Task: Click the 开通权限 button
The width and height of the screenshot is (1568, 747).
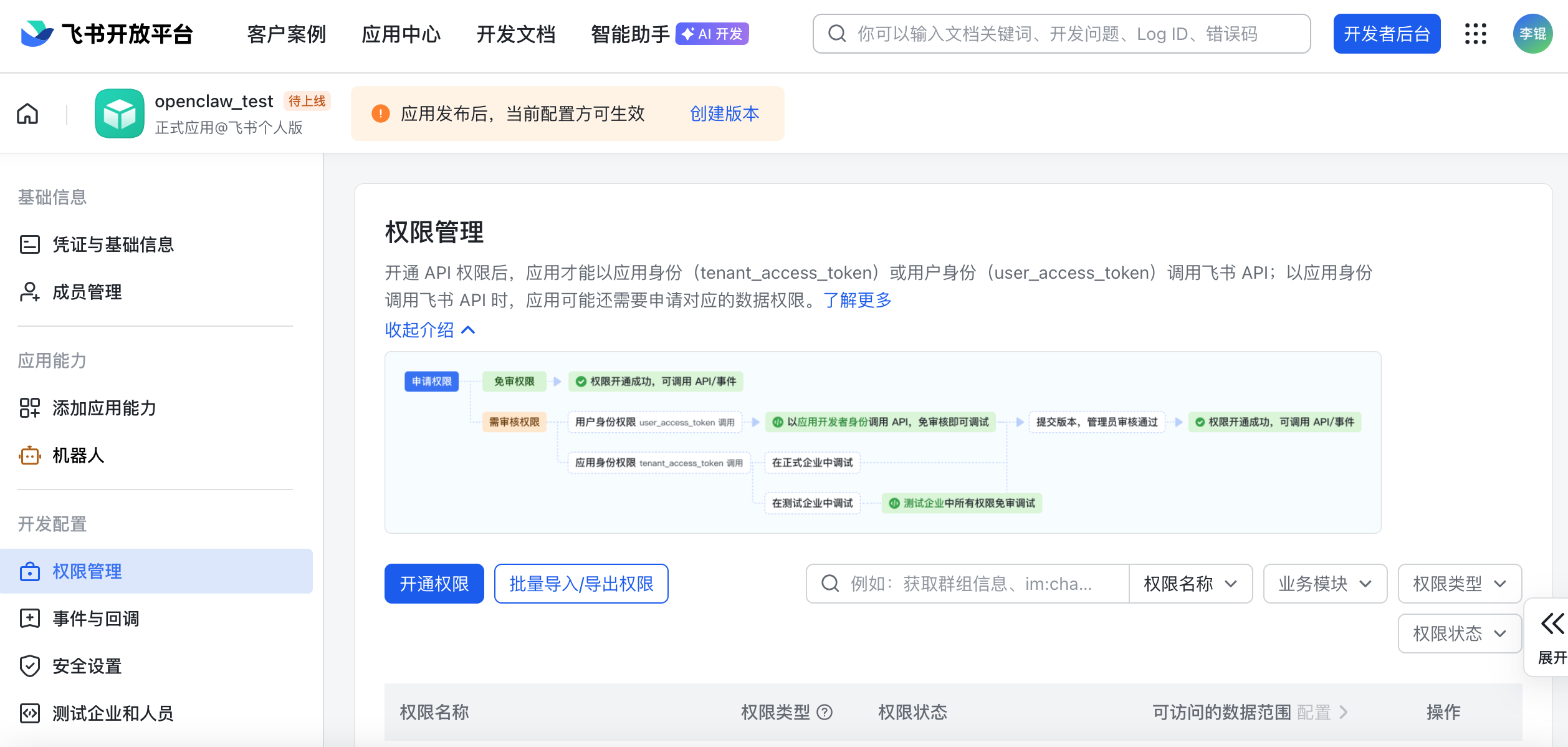Action: (434, 584)
